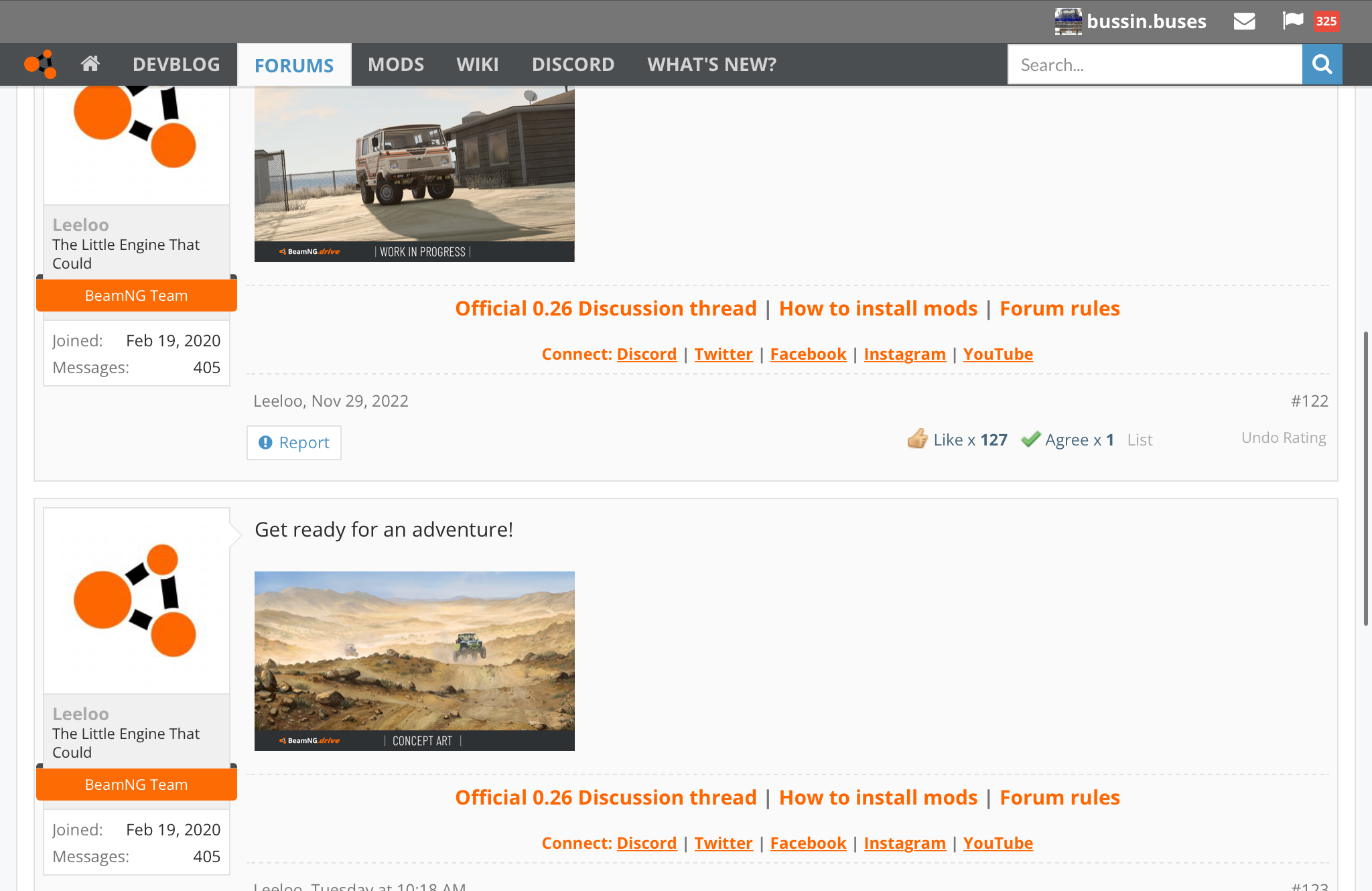Open the MODS menu item

[x=396, y=64]
